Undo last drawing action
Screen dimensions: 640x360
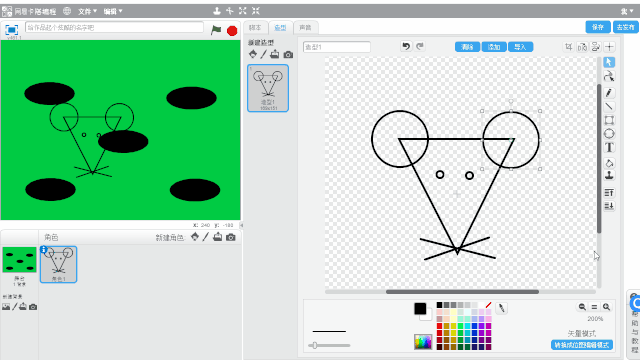(406, 46)
